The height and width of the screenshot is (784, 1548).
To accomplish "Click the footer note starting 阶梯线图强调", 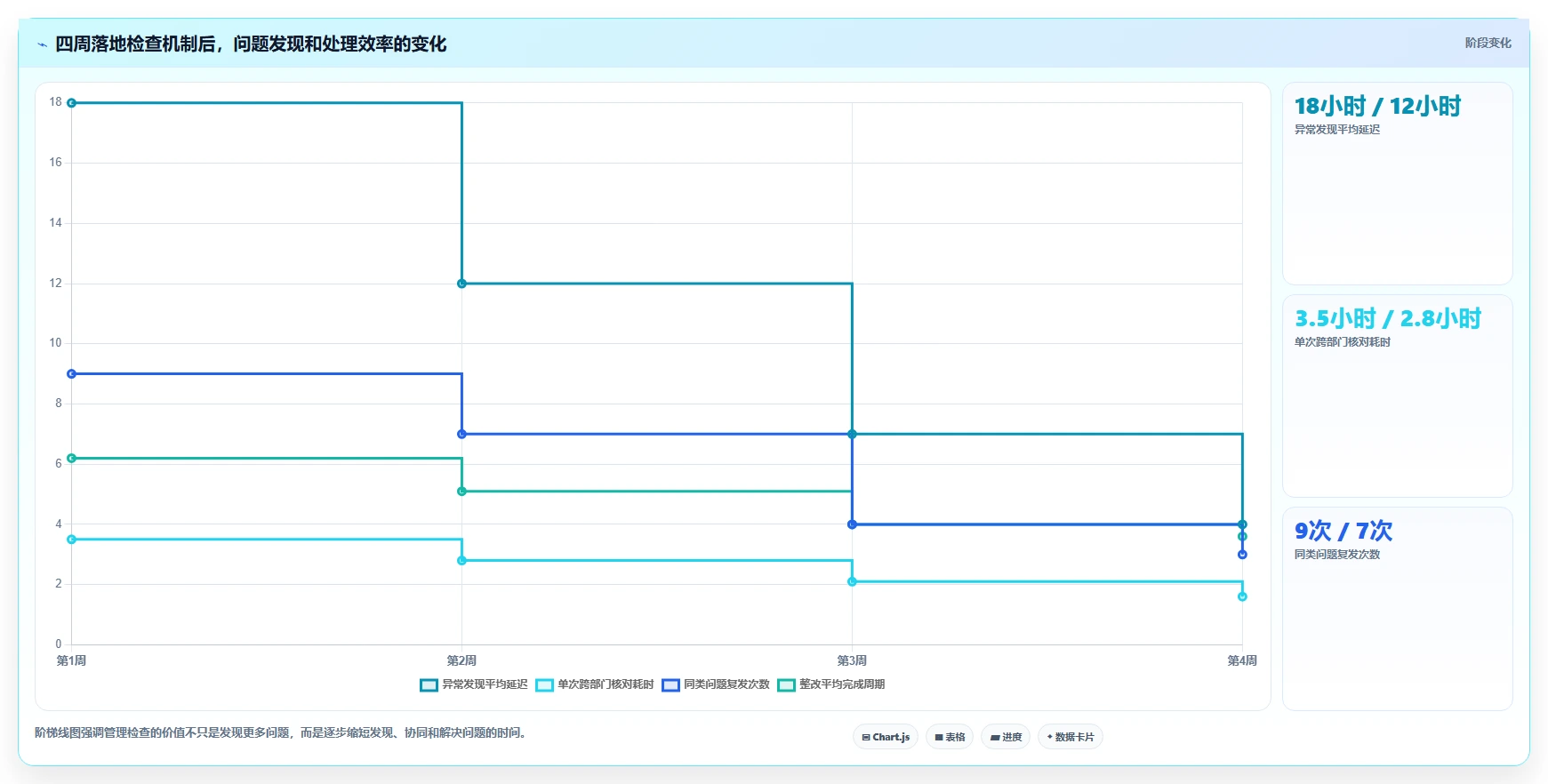I will [x=281, y=733].
